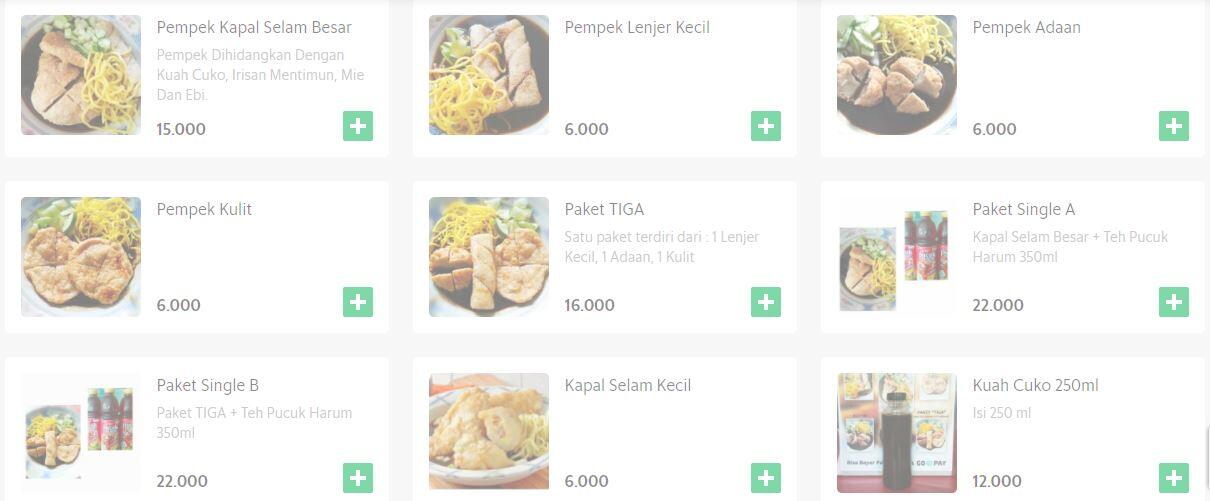Tap plus icon for Kapal Selam Kecil

coord(766,478)
